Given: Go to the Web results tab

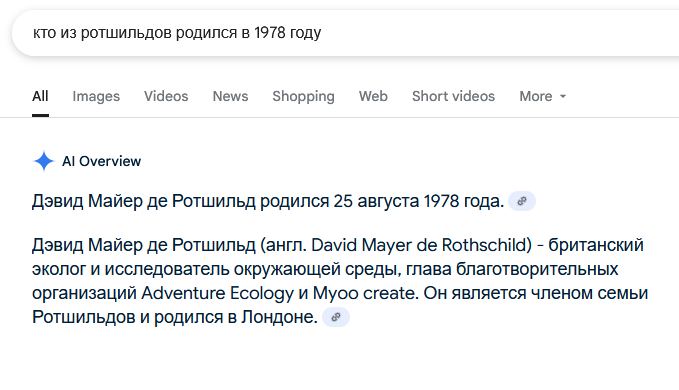Looking at the screenshot, I should (373, 96).
